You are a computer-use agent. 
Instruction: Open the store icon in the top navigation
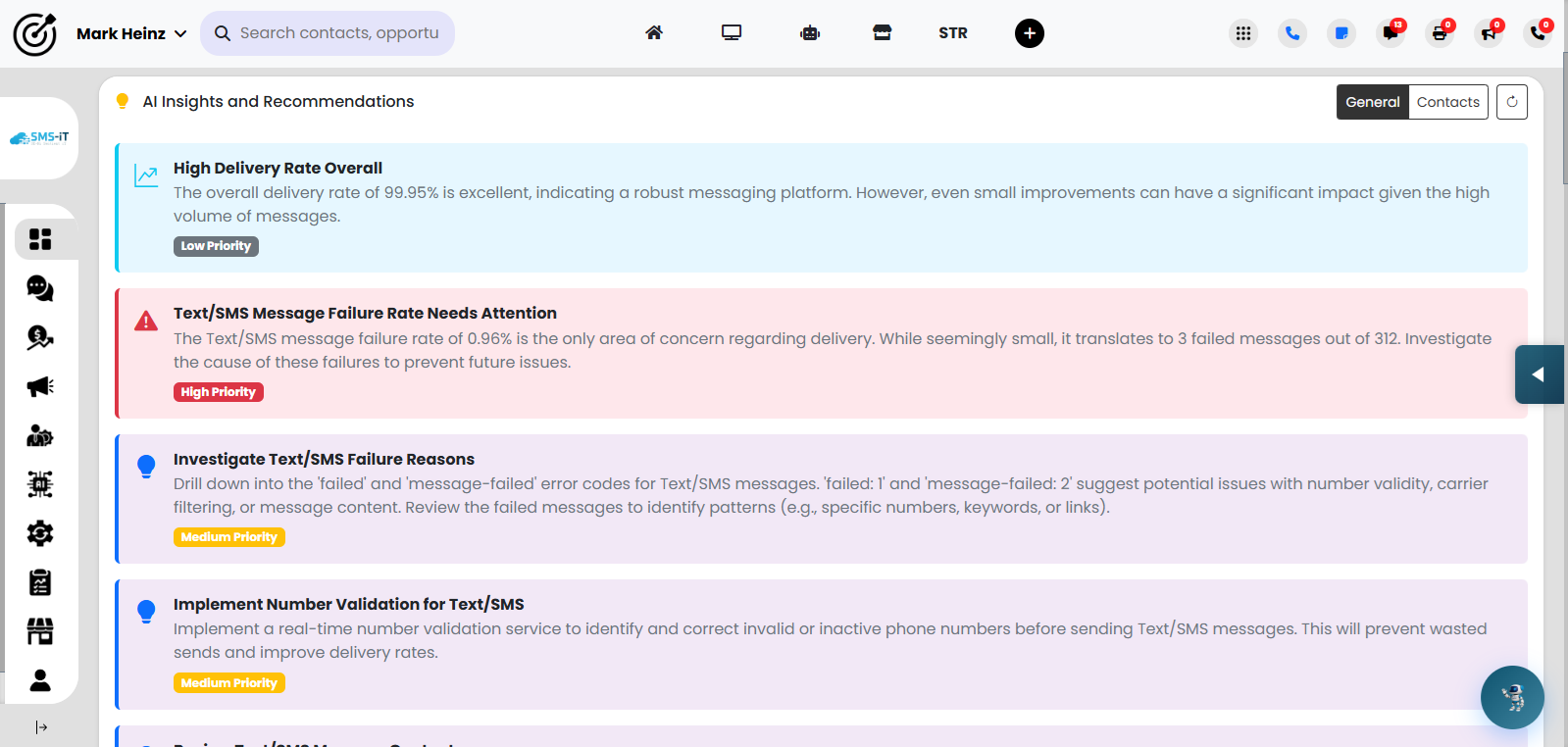(883, 33)
